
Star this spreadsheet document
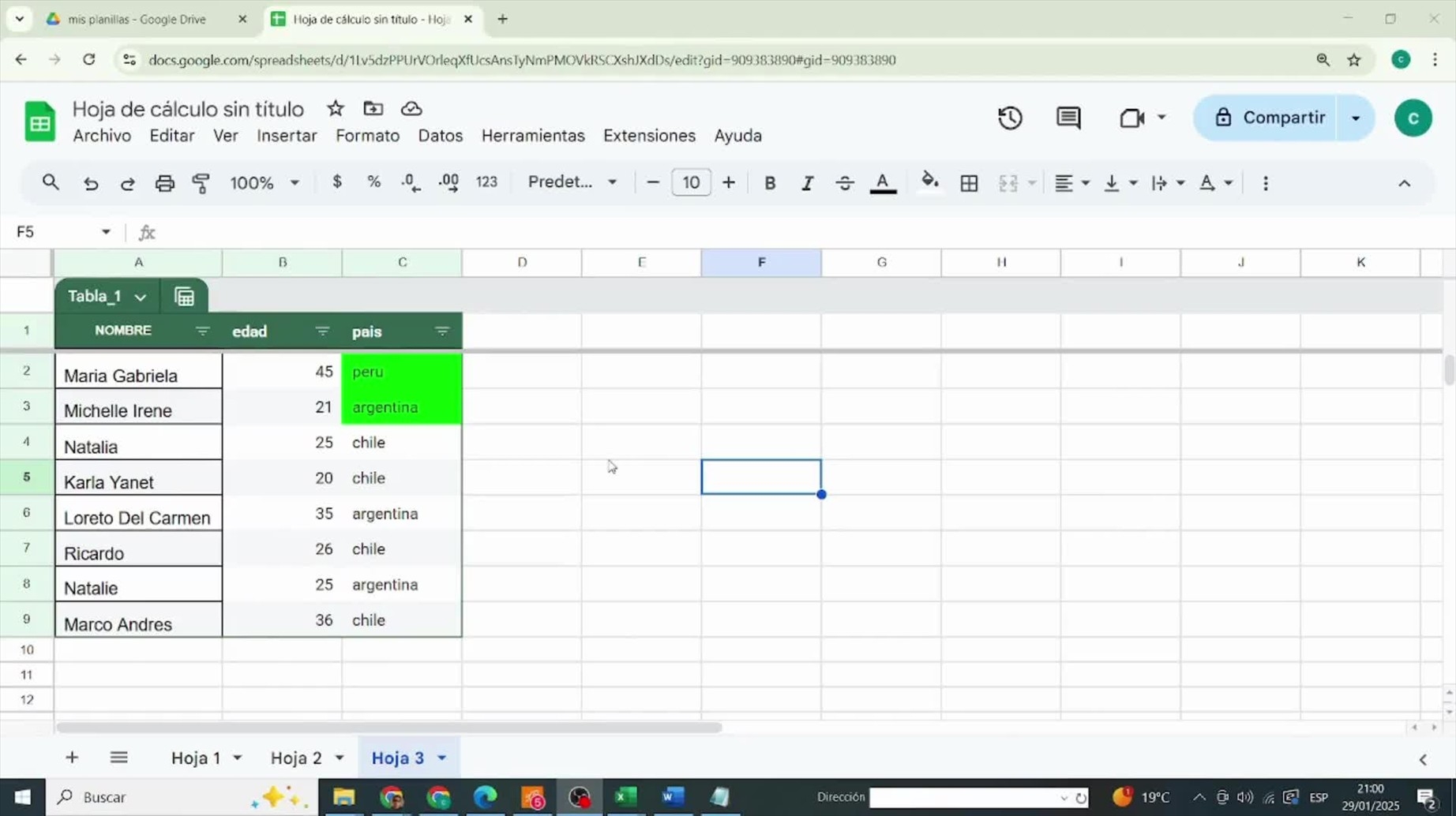tap(336, 109)
